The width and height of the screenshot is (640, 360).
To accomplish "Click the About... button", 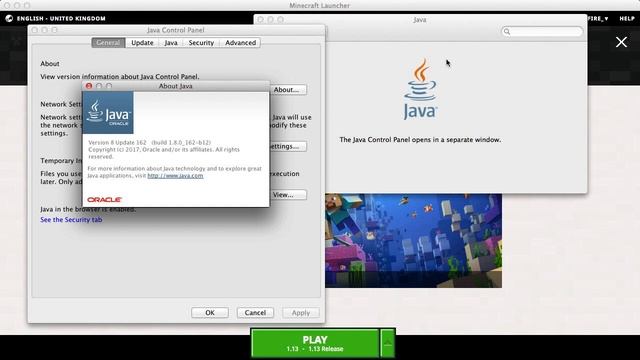I will pos(288,89).
